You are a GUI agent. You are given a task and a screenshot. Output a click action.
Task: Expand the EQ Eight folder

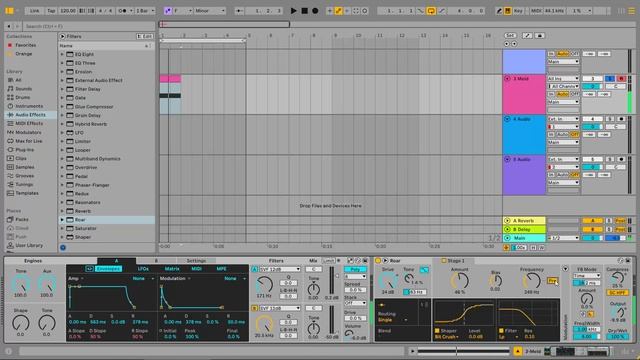click(62, 54)
